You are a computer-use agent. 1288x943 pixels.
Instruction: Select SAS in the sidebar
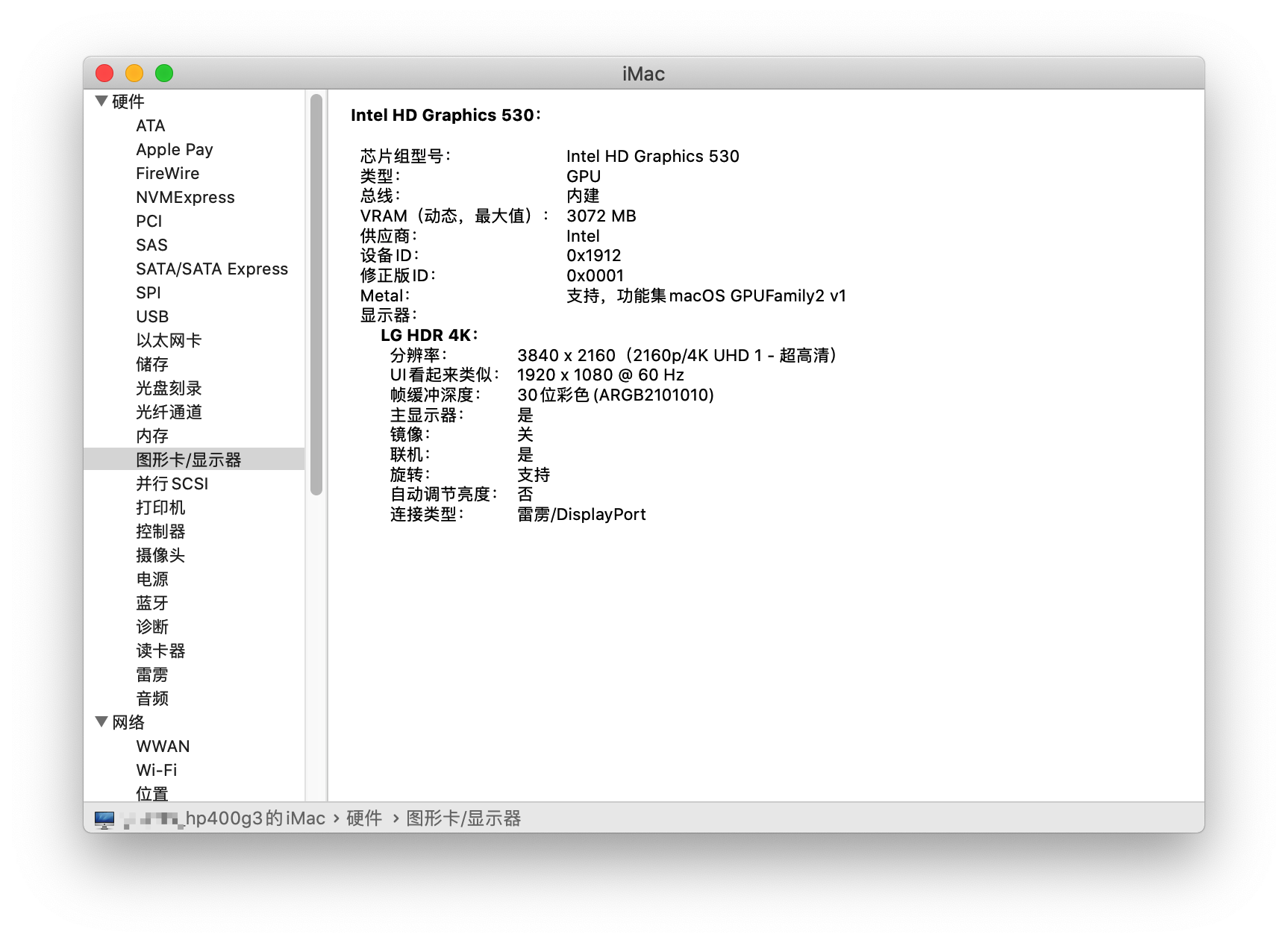[151, 245]
